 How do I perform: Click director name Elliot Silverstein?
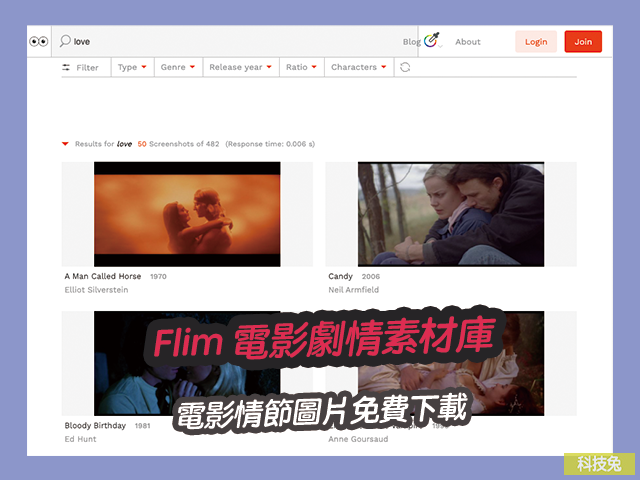[x=96, y=290]
